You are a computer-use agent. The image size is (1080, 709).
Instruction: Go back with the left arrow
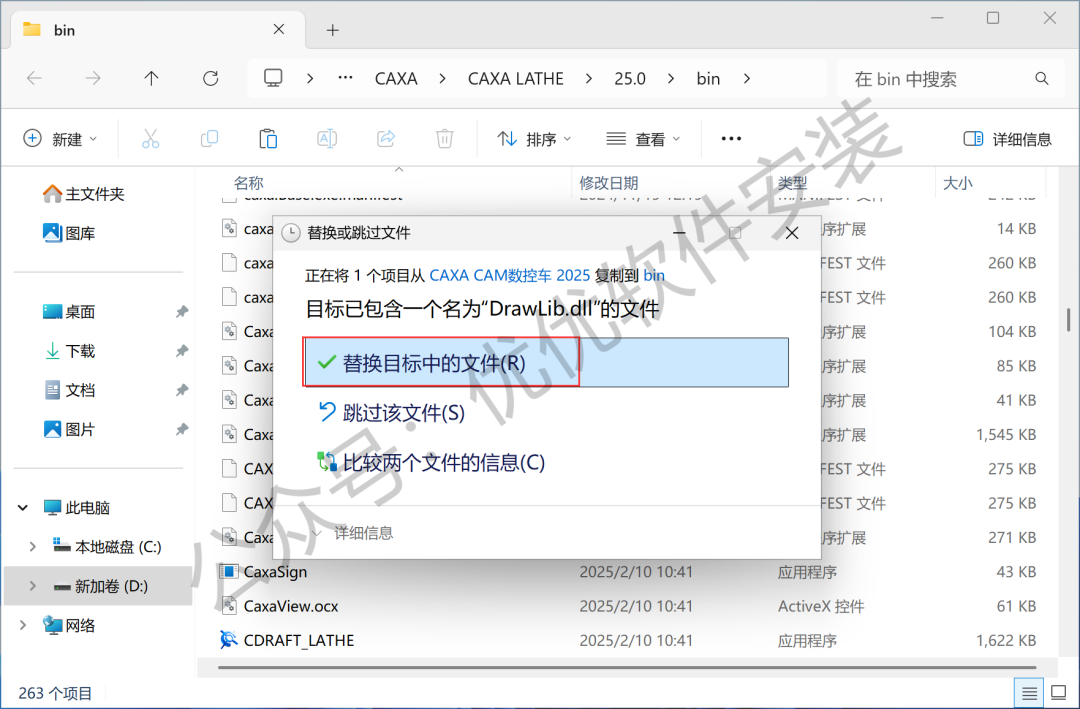(34, 79)
